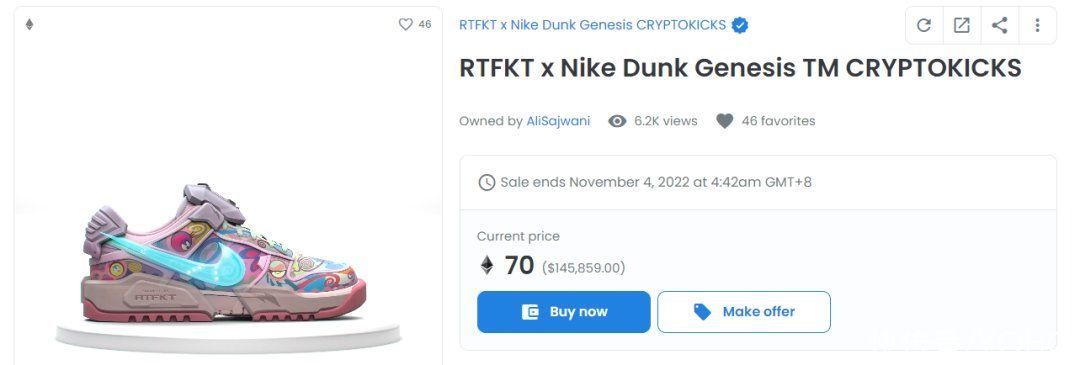1080x365 pixels.
Task: Click the Ethereum icon above the shoe image
Action: coord(29,25)
